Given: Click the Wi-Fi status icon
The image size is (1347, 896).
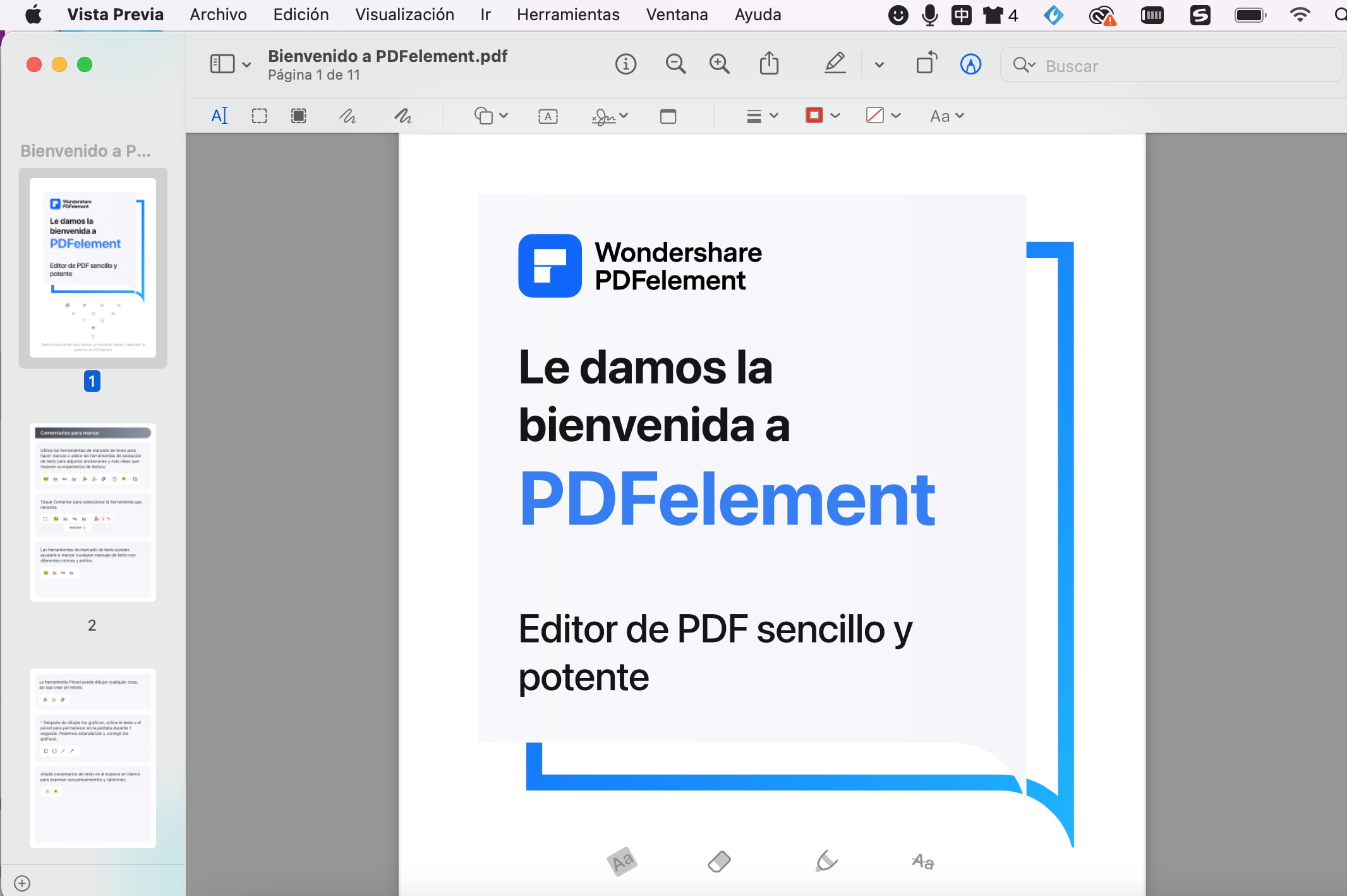Looking at the screenshot, I should point(1300,15).
